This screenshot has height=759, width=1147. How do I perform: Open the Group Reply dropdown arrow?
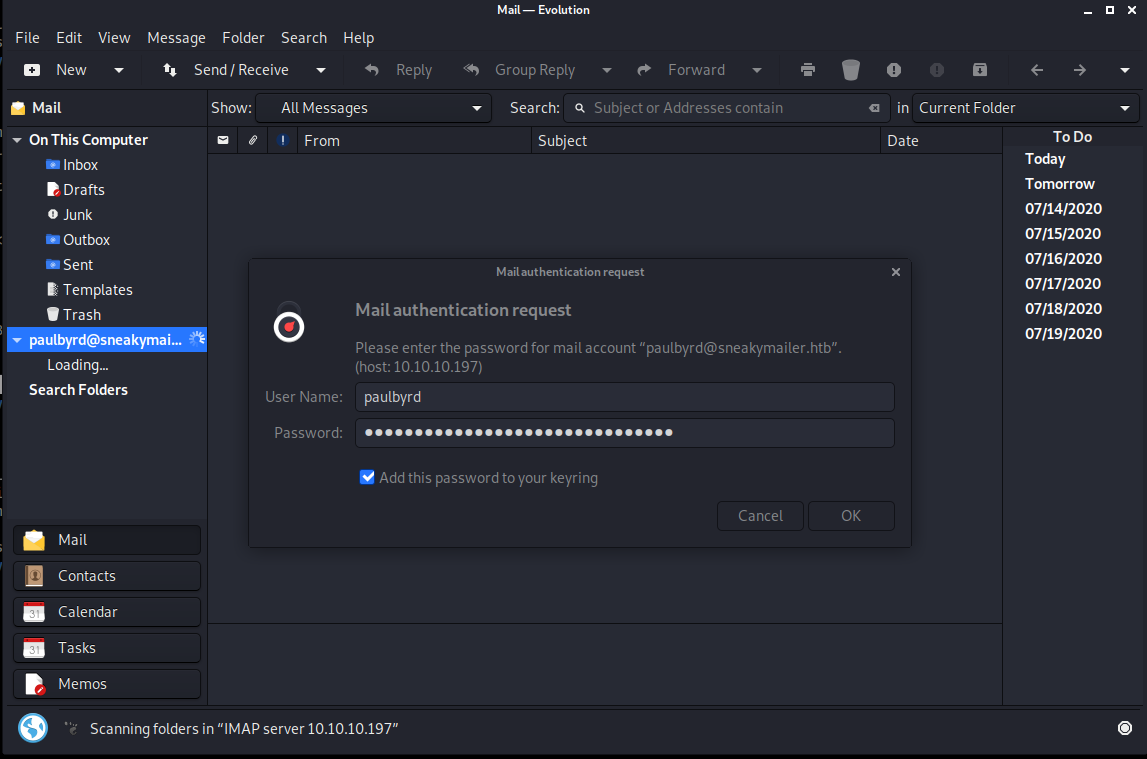(x=606, y=70)
